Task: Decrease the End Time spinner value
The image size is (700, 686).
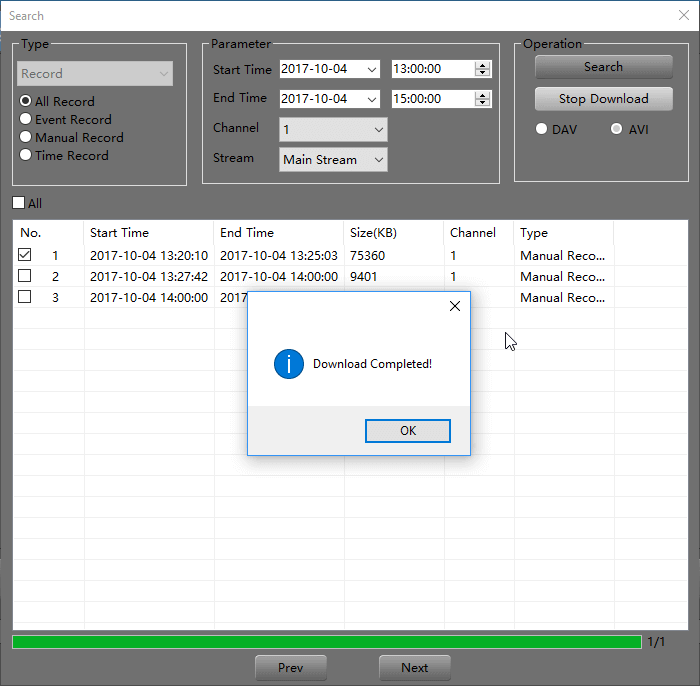Action: [x=483, y=103]
